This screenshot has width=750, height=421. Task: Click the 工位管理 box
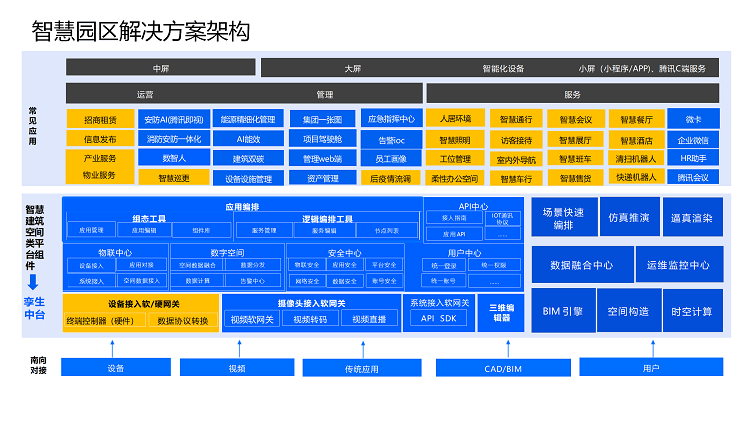pos(455,159)
